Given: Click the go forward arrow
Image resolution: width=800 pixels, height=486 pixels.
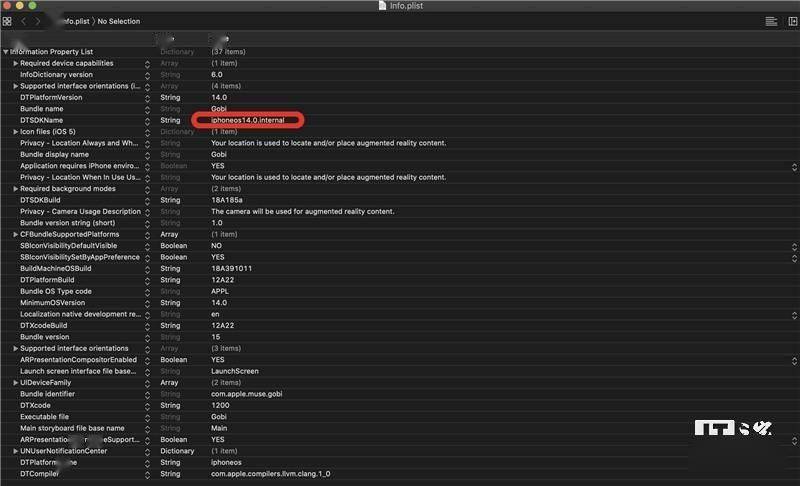Looking at the screenshot, I should [x=39, y=21].
